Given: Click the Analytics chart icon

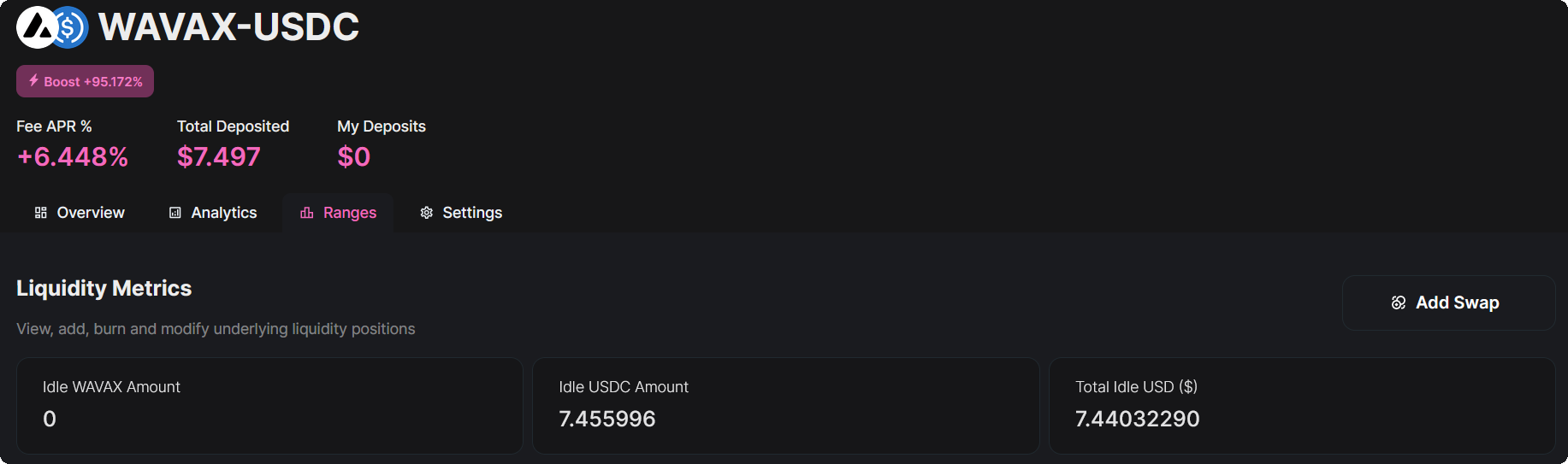Looking at the screenshot, I should (175, 213).
